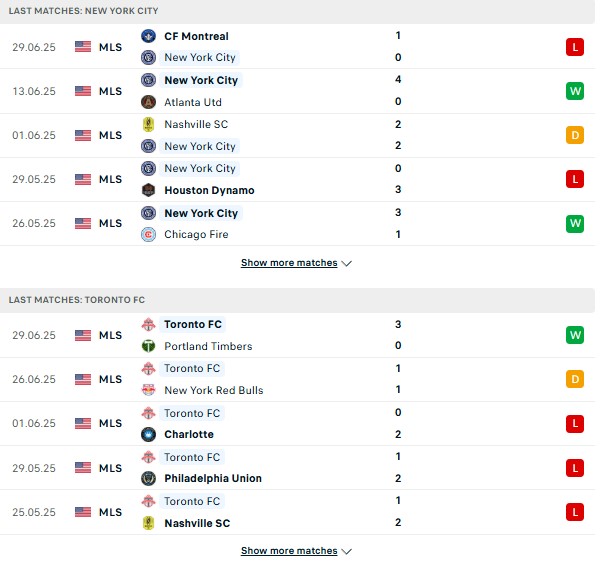Click the New York Red Bulls logo

[x=148, y=390]
